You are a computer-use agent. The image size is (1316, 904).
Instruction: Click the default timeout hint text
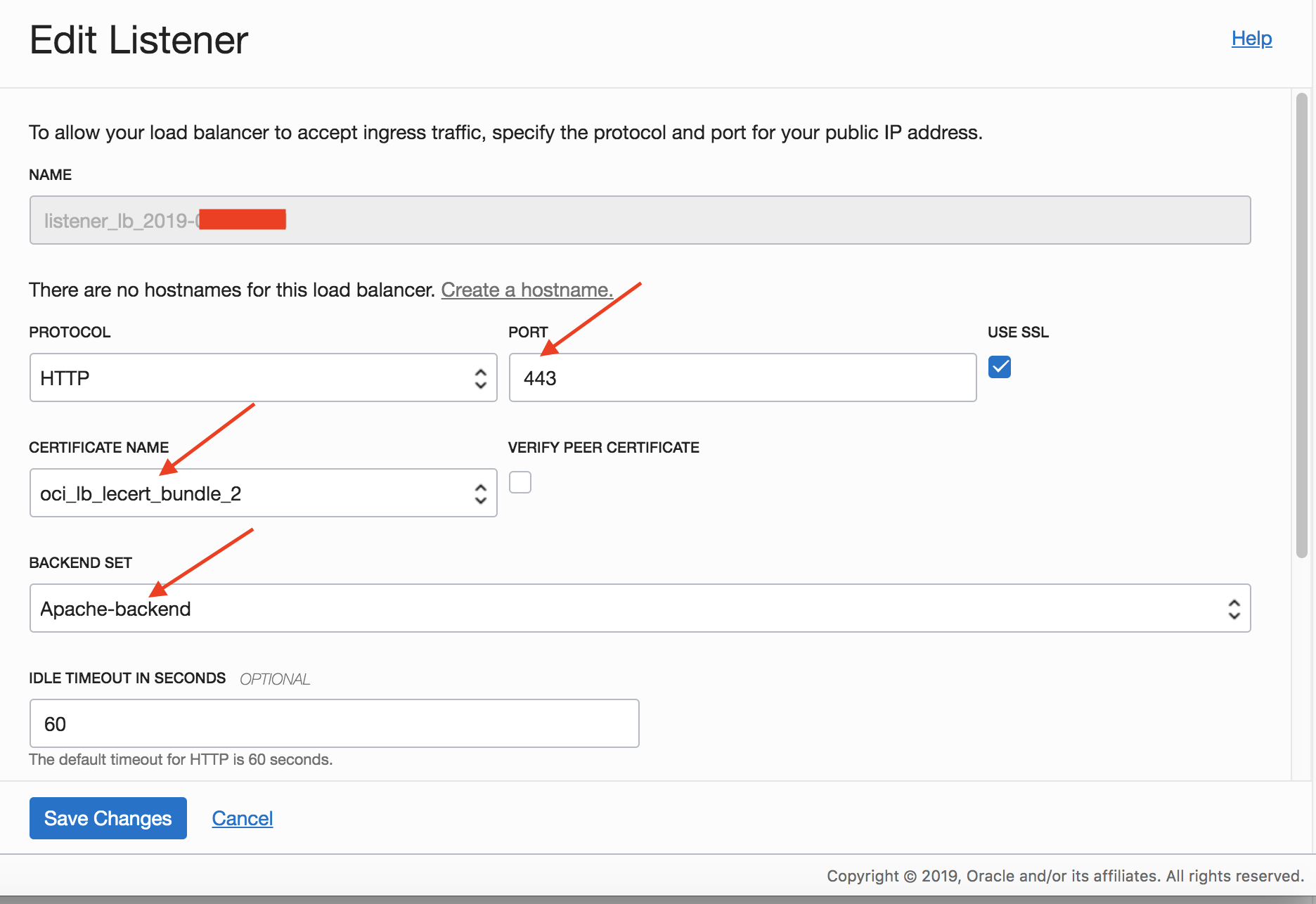pos(181,760)
